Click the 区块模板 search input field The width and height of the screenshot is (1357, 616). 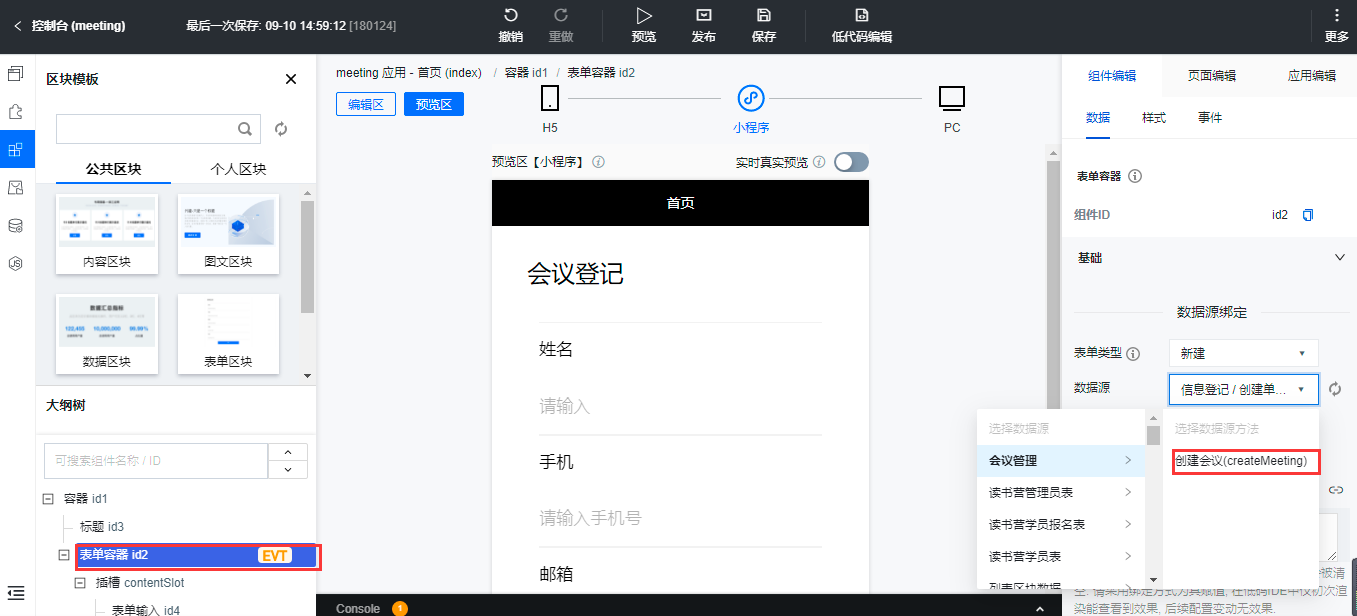(x=150, y=128)
